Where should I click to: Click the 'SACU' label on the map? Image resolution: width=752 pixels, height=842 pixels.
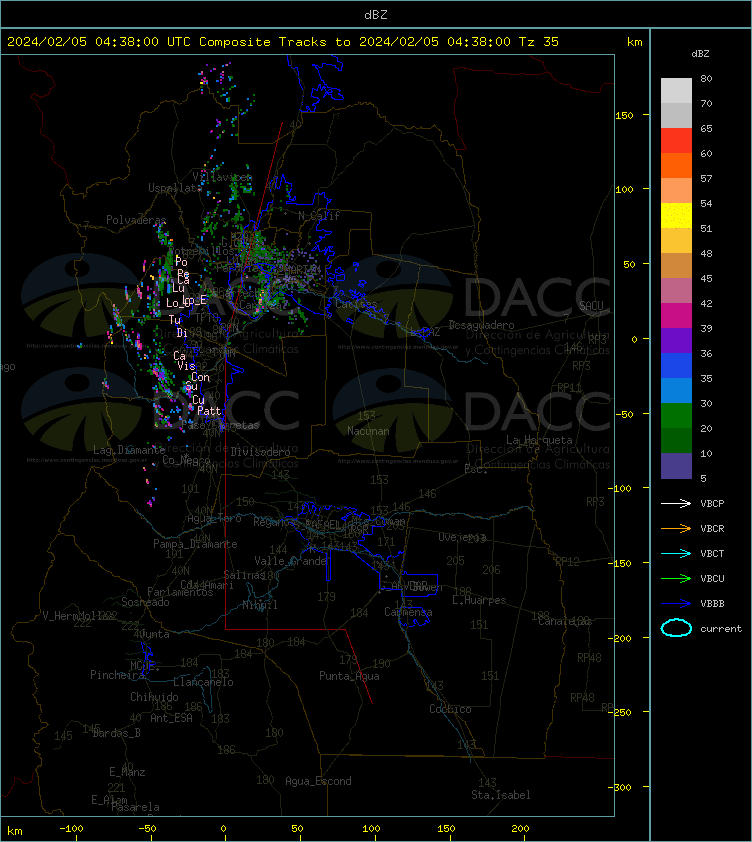tap(591, 306)
